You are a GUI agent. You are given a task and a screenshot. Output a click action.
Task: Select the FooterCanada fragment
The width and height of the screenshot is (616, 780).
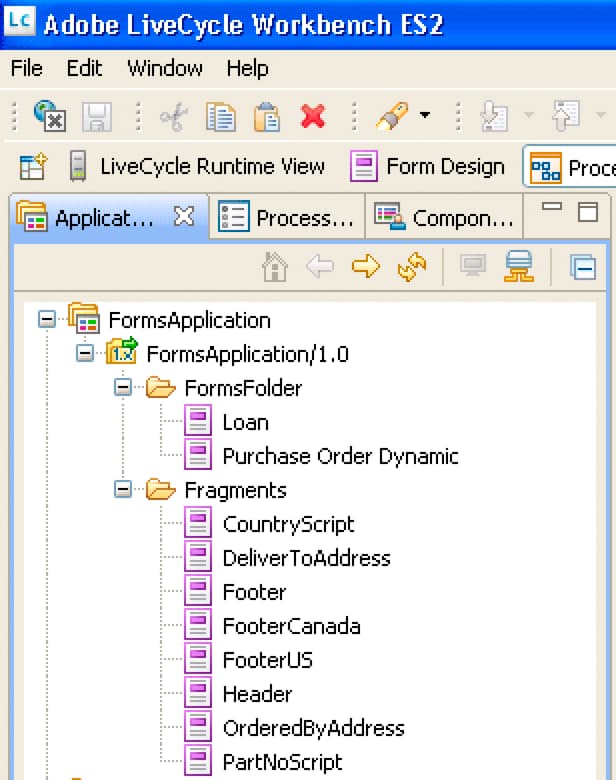tap(292, 626)
